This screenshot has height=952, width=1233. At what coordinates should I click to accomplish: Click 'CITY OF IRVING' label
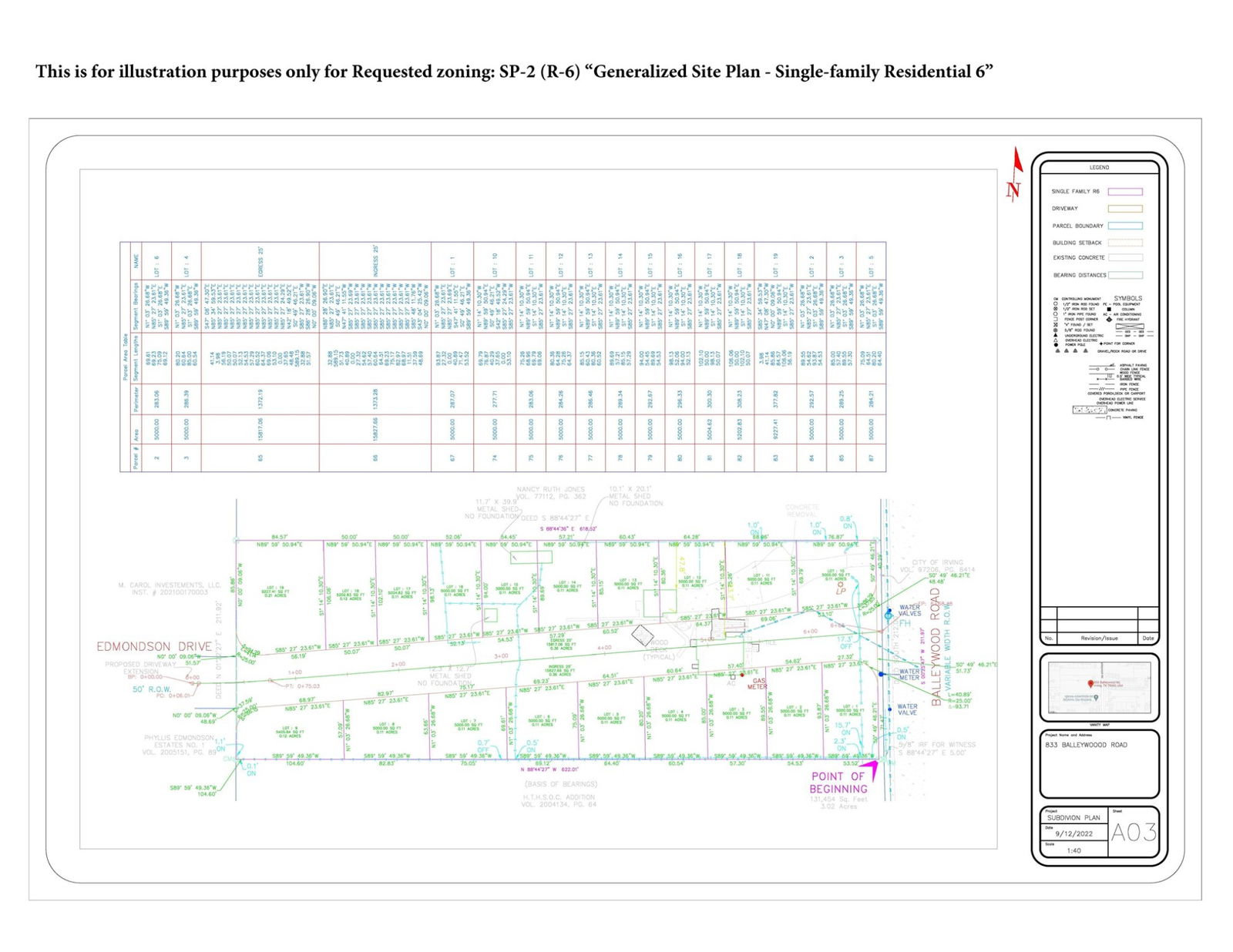pyautogui.click(x=938, y=562)
